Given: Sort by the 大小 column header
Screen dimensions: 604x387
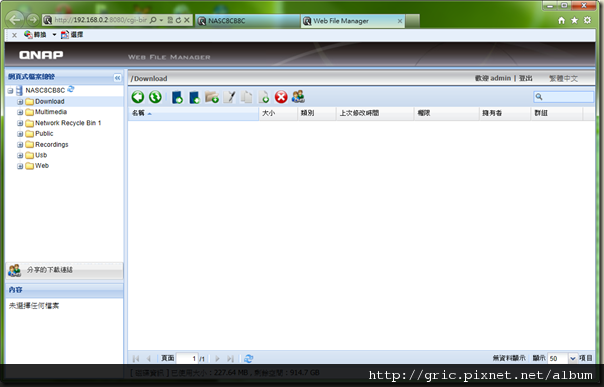Looking at the screenshot, I should (x=278, y=113).
